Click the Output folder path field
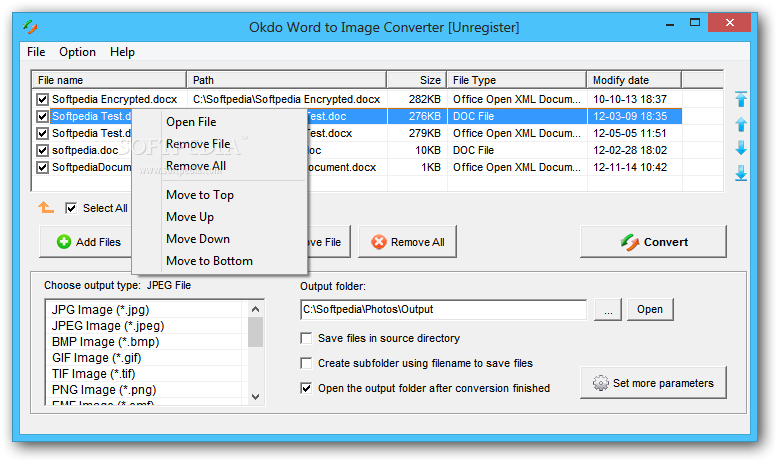 pyautogui.click(x=444, y=310)
